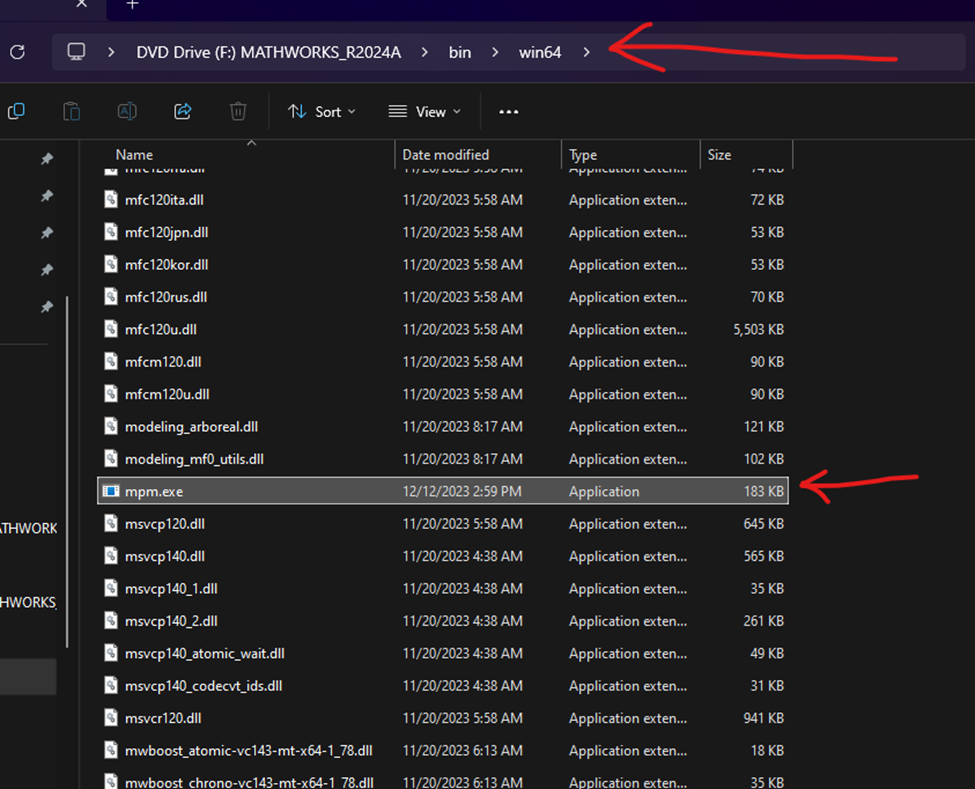Select the mpm.exe application icon

[111, 491]
